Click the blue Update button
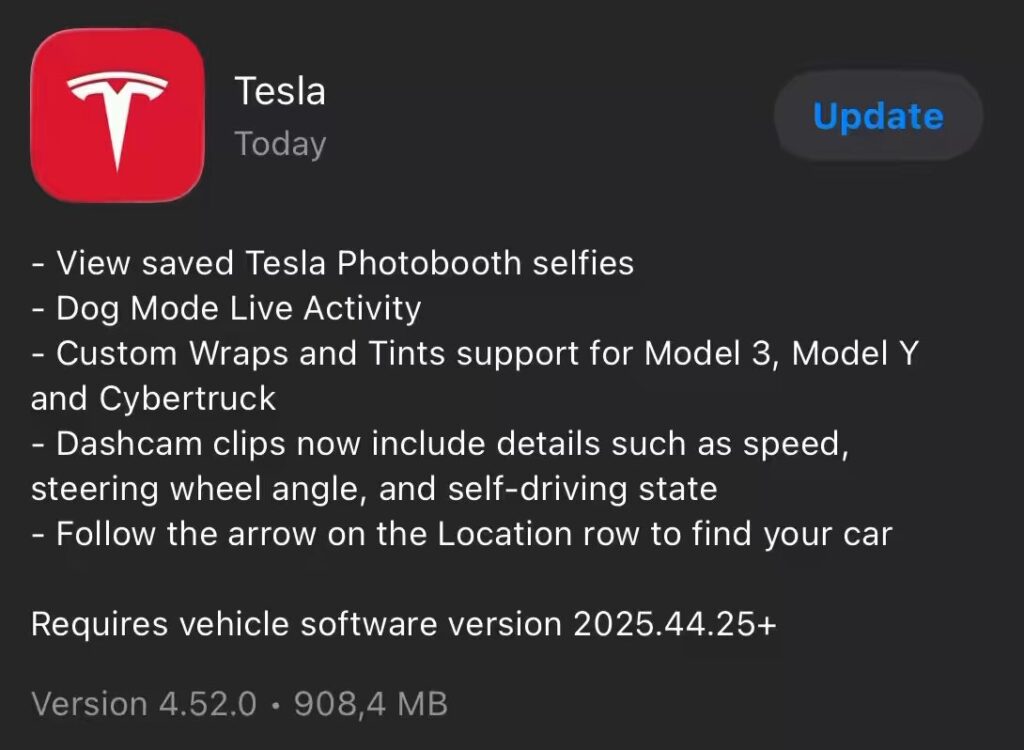Screen dimensions: 1024x750 click(x=878, y=116)
